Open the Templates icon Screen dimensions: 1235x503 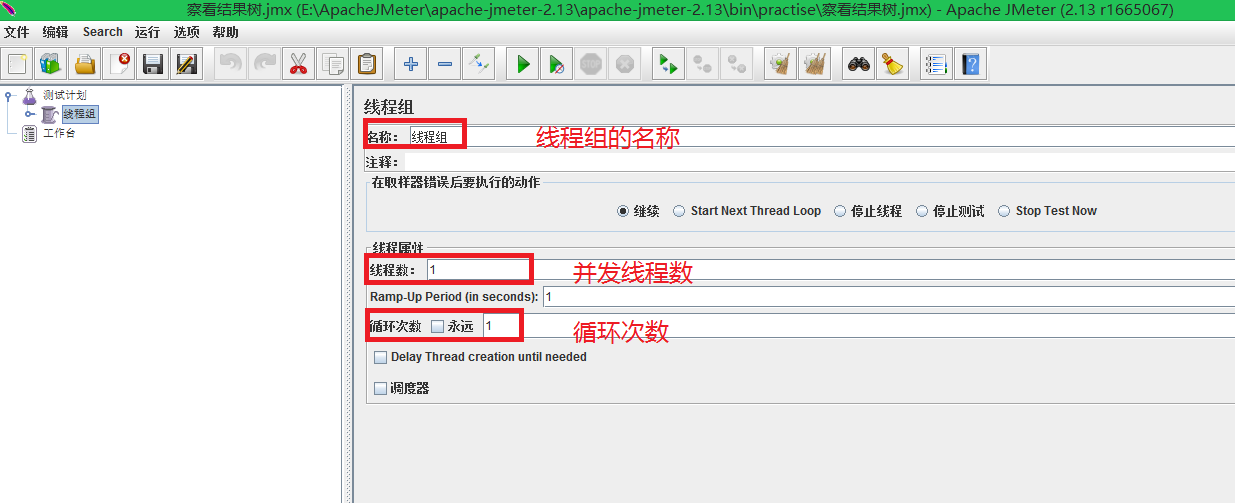(x=51, y=65)
